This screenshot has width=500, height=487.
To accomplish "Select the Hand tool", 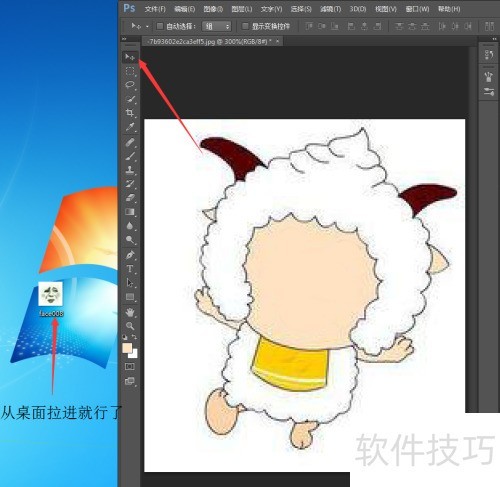I will (x=130, y=312).
